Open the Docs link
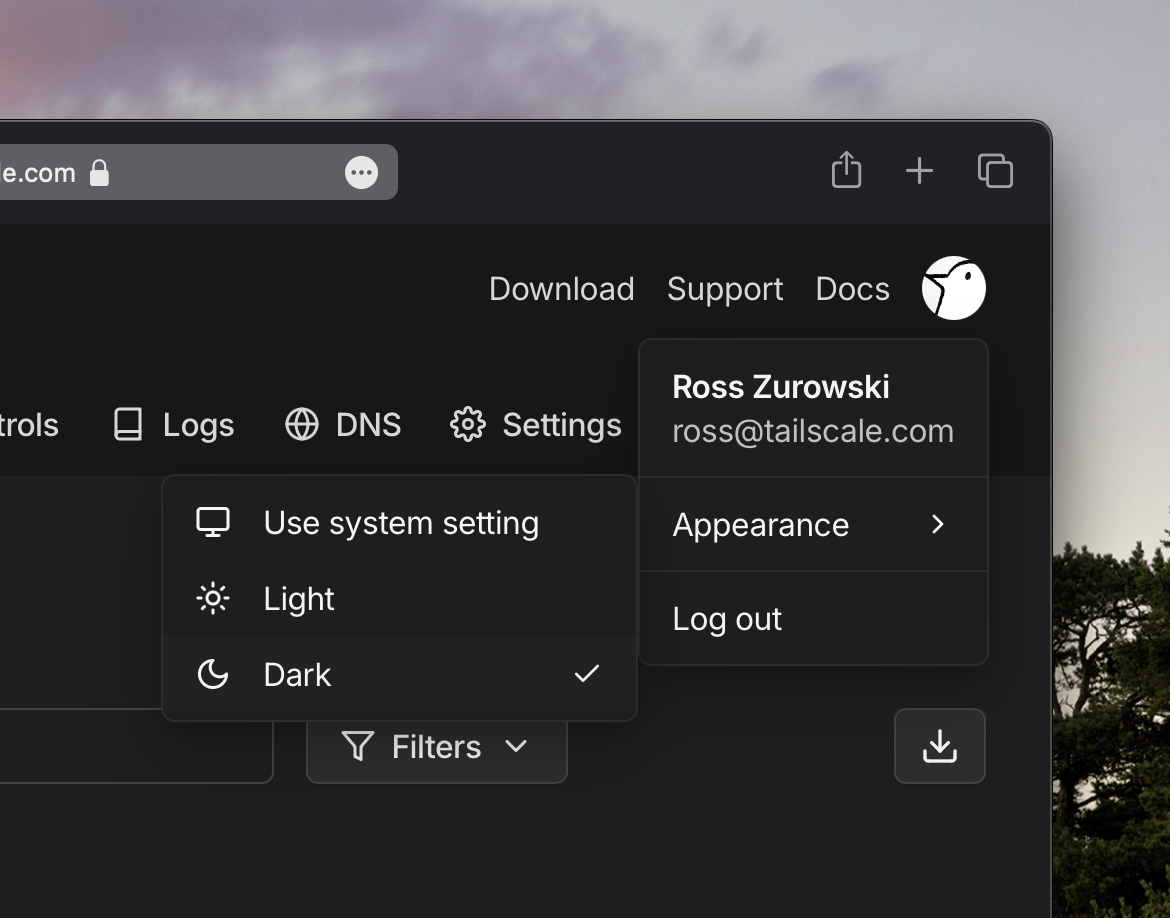This screenshot has width=1170, height=918. tap(852, 289)
